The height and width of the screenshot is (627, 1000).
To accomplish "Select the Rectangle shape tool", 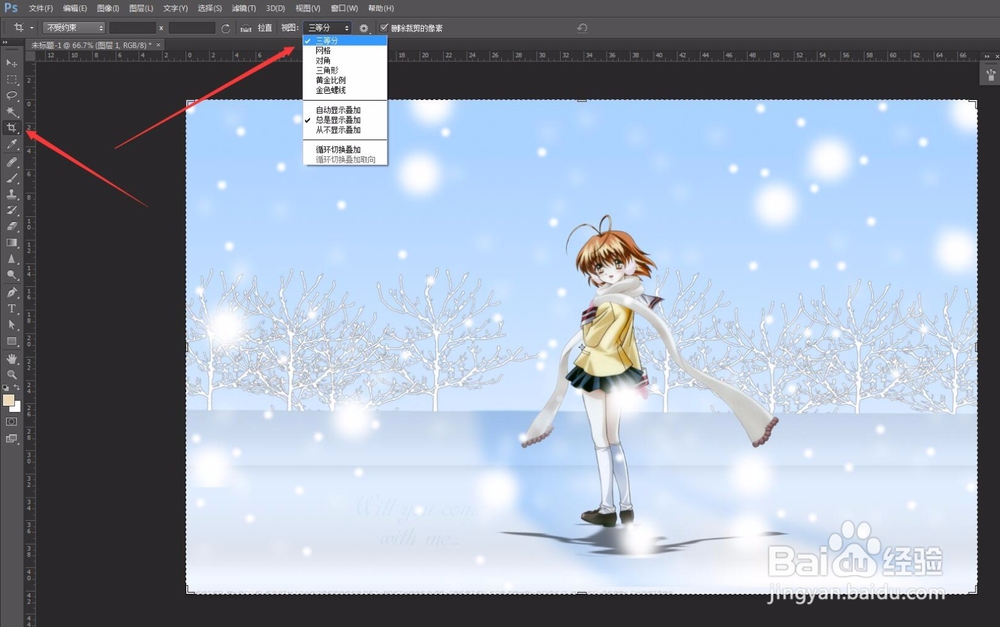I will (11, 341).
